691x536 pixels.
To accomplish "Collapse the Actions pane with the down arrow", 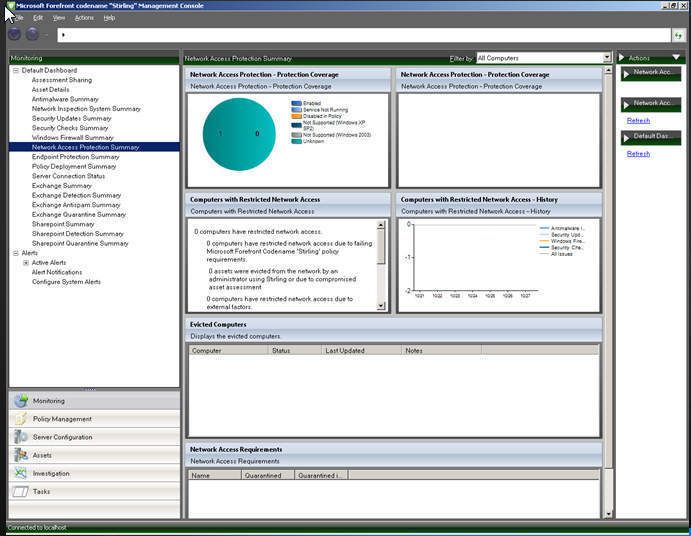I will (676, 58).
